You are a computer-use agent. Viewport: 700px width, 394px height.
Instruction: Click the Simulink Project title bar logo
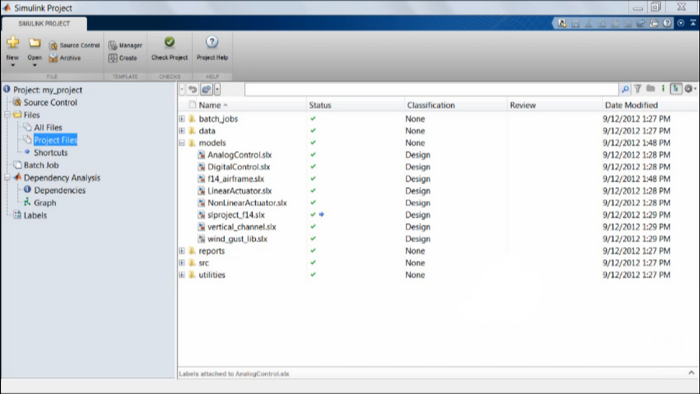click(7, 8)
